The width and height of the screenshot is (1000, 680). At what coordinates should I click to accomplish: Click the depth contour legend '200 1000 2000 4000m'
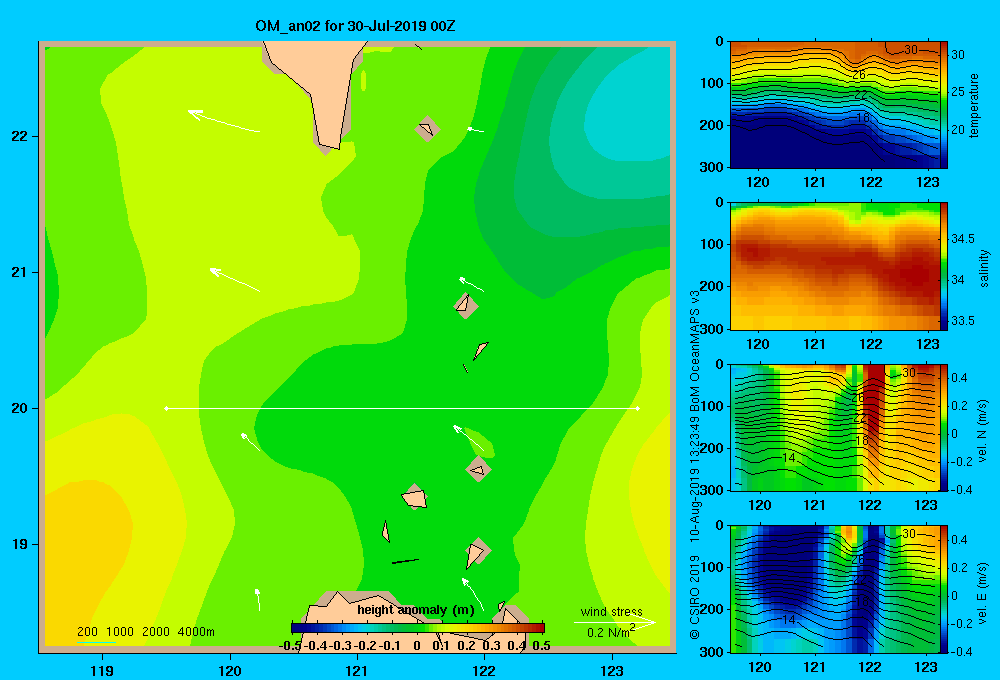145,632
